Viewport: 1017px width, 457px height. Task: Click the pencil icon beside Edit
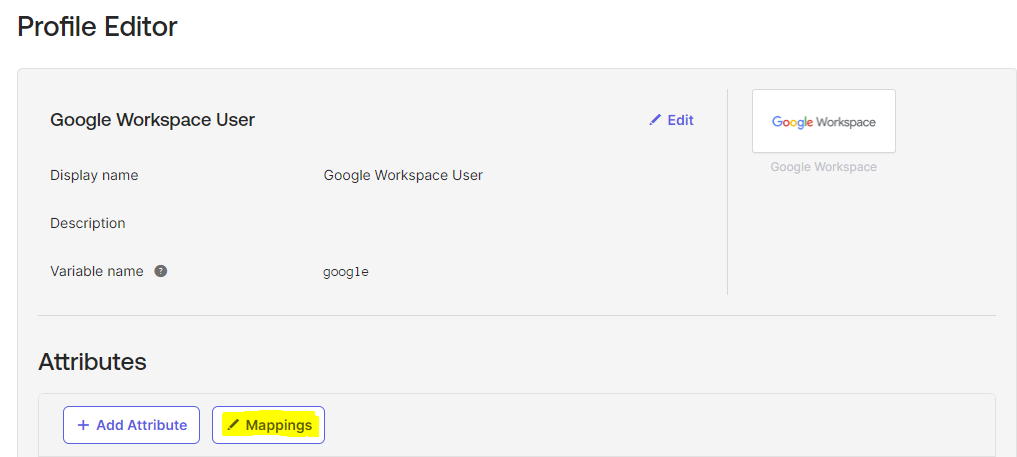pyautogui.click(x=655, y=120)
